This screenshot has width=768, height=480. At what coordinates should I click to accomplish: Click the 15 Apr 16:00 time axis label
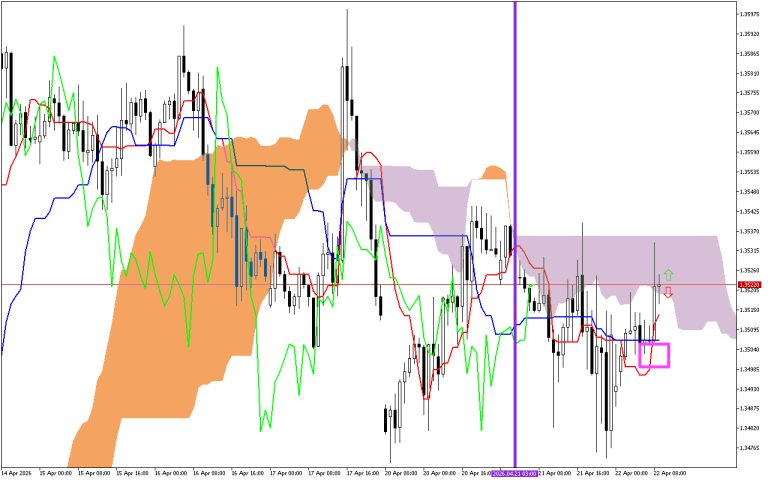click(x=132, y=474)
